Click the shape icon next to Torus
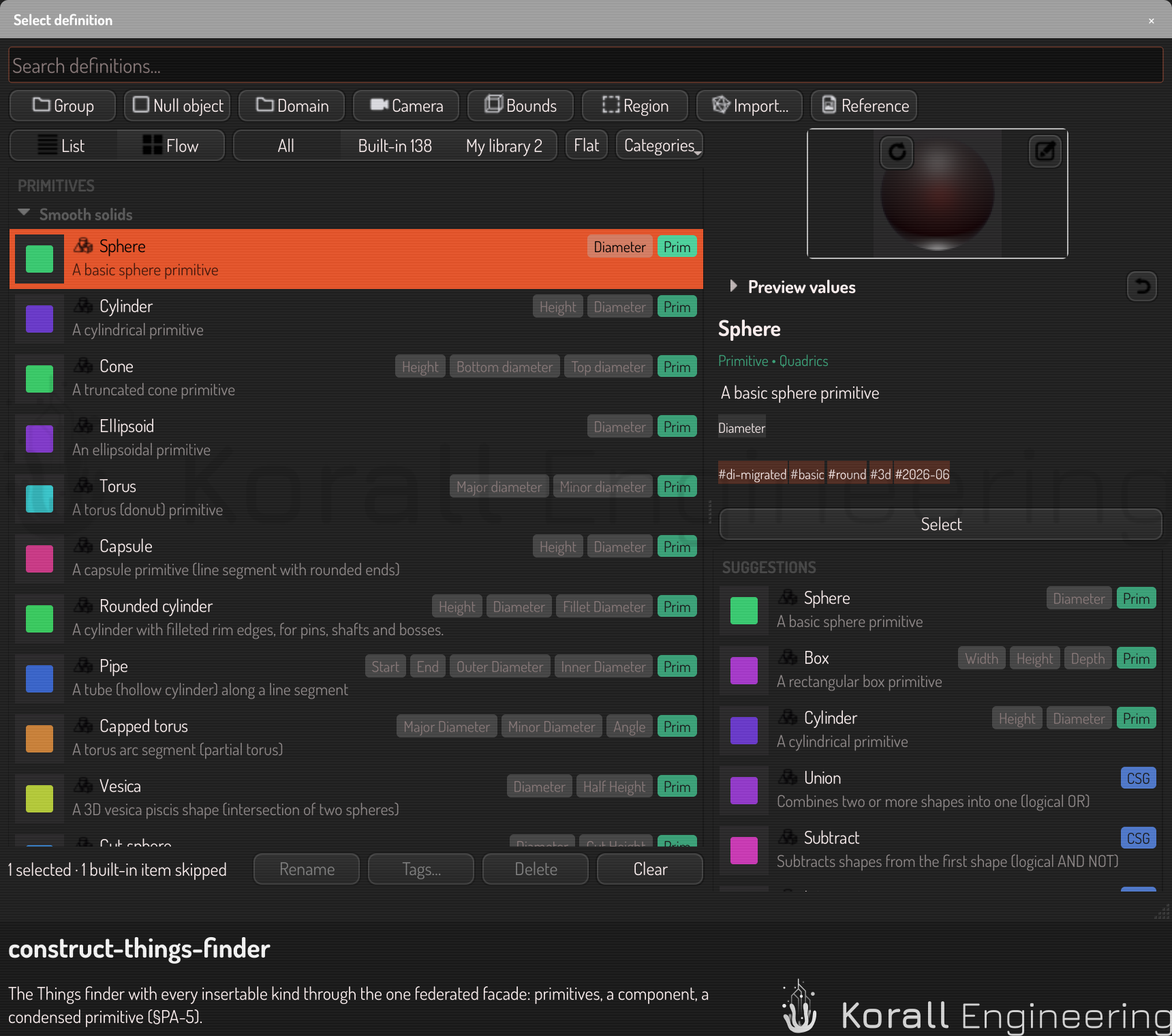Viewport: 1172px width, 1036px height. (x=83, y=486)
